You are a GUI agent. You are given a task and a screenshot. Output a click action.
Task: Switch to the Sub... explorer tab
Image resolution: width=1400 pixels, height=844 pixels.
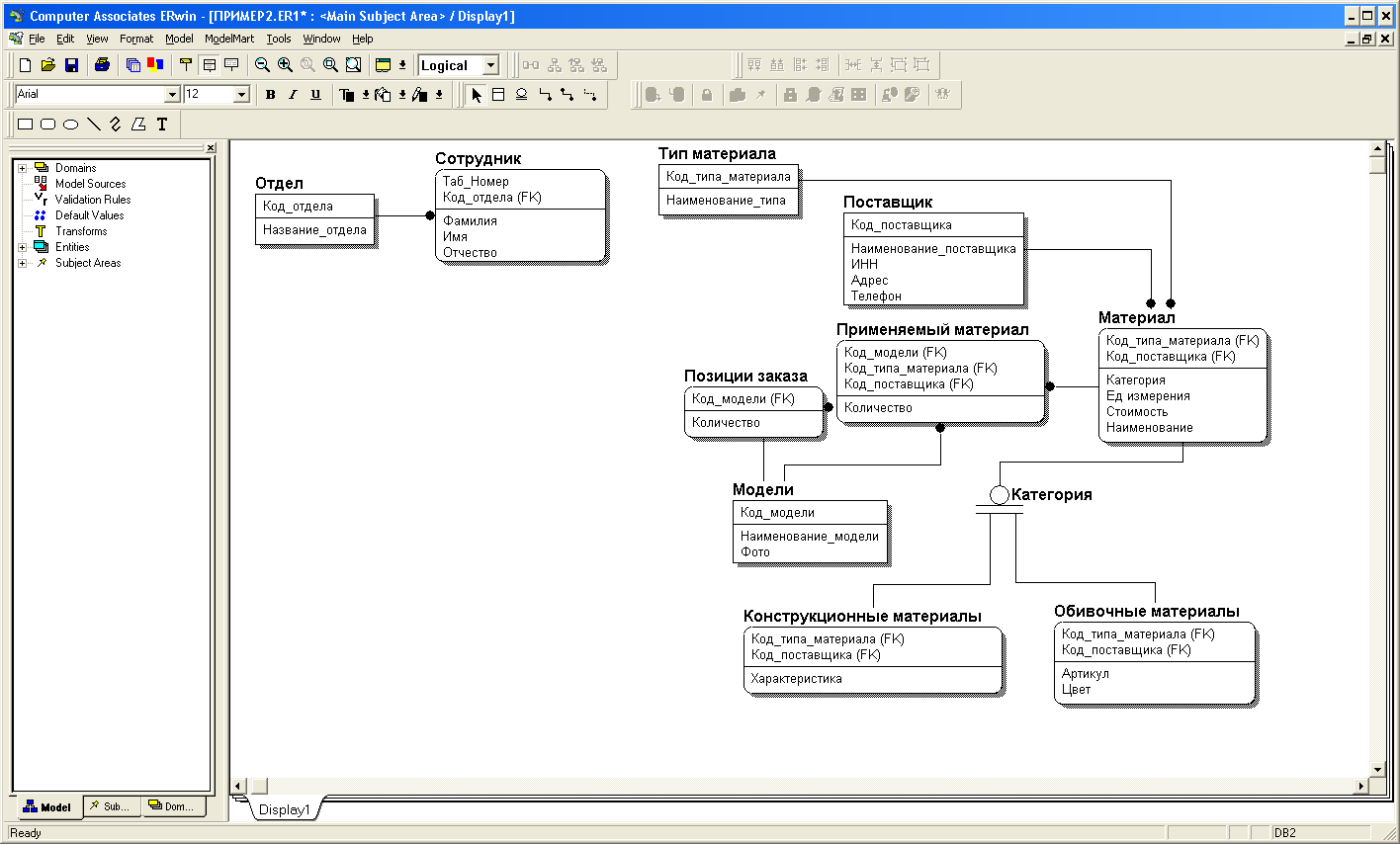tap(112, 806)
